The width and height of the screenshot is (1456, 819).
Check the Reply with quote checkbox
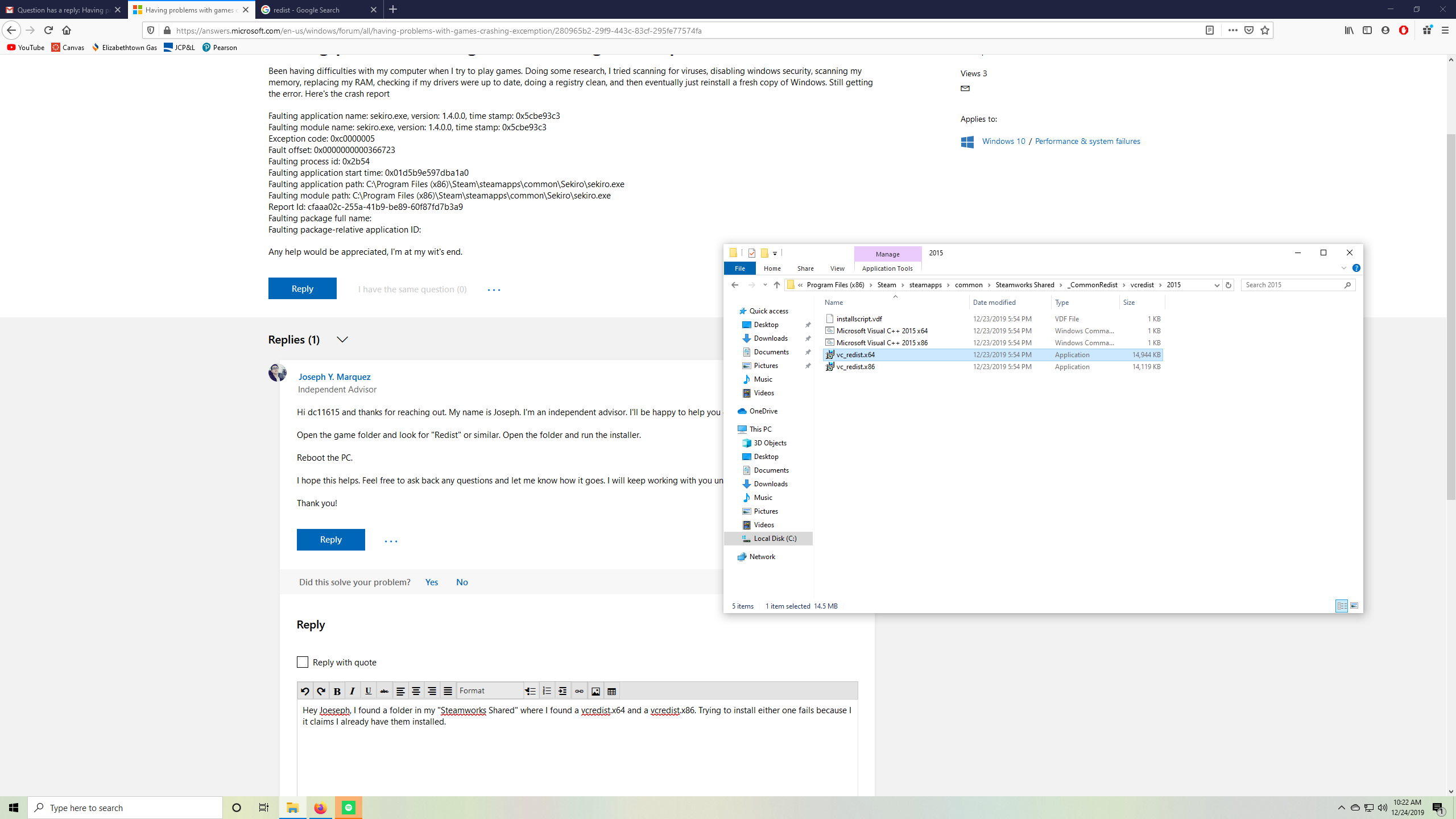(x=302, y=662)
